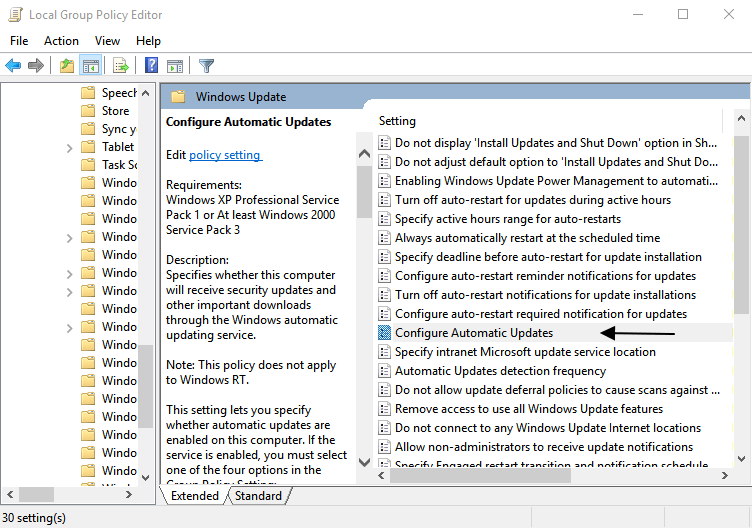Image resolution: width=752 pixels, height=528 pixels.
Task: Open Help using the blue question mark icon
Action: [151, 66]
